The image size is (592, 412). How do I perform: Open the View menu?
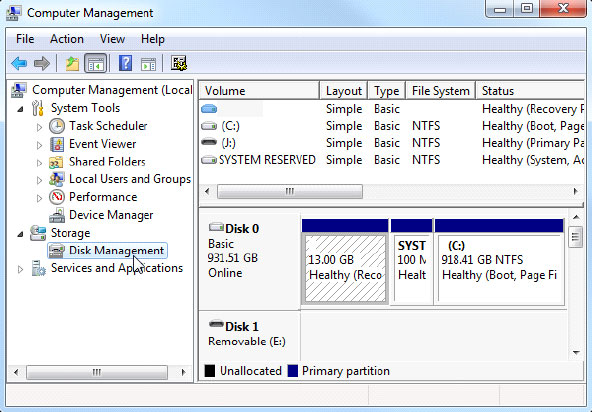coord(112,39)
